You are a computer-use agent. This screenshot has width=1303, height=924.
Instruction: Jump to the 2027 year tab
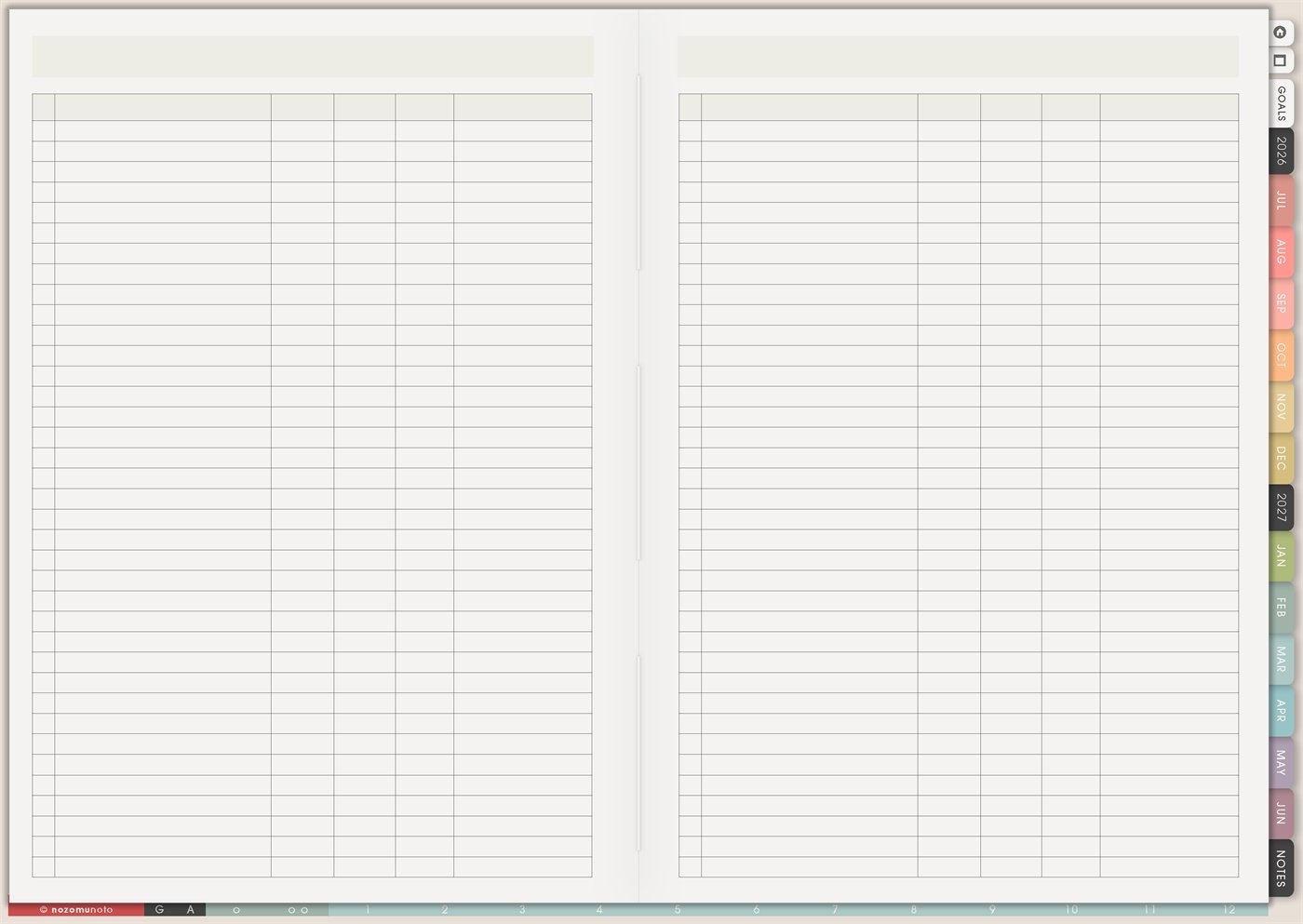click(1281, 507)
